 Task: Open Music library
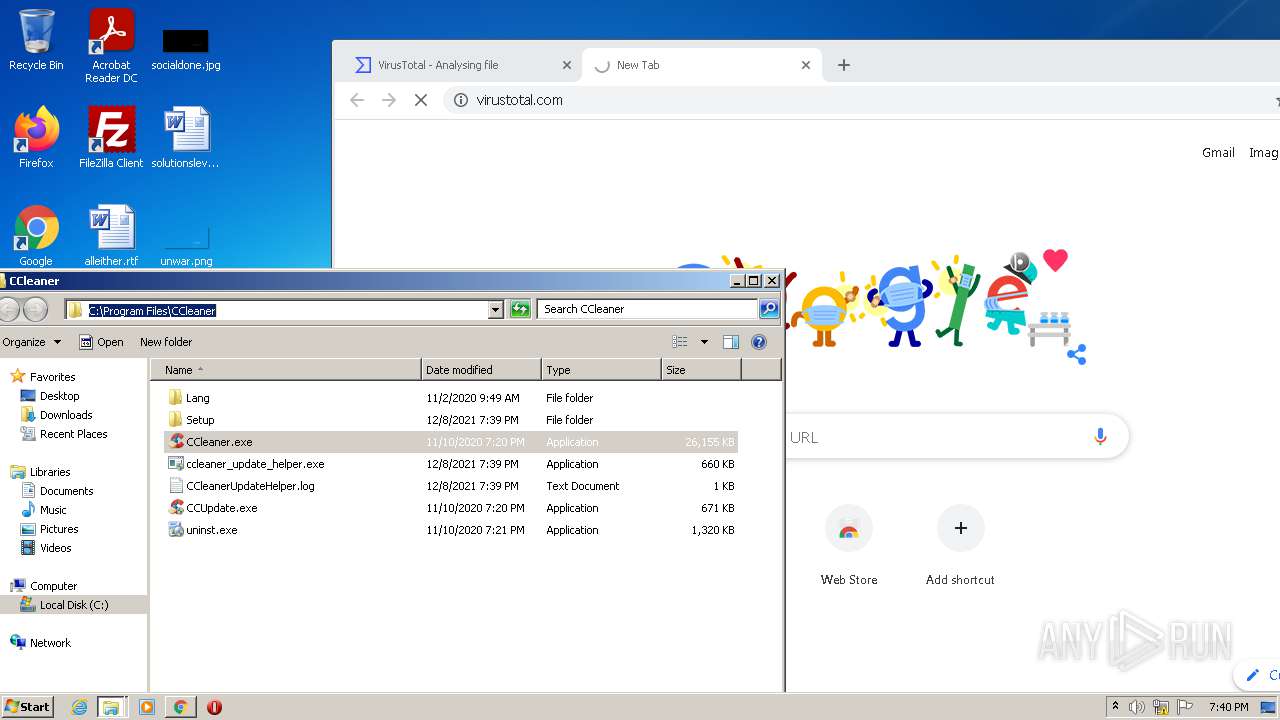(x=45, y=510)
